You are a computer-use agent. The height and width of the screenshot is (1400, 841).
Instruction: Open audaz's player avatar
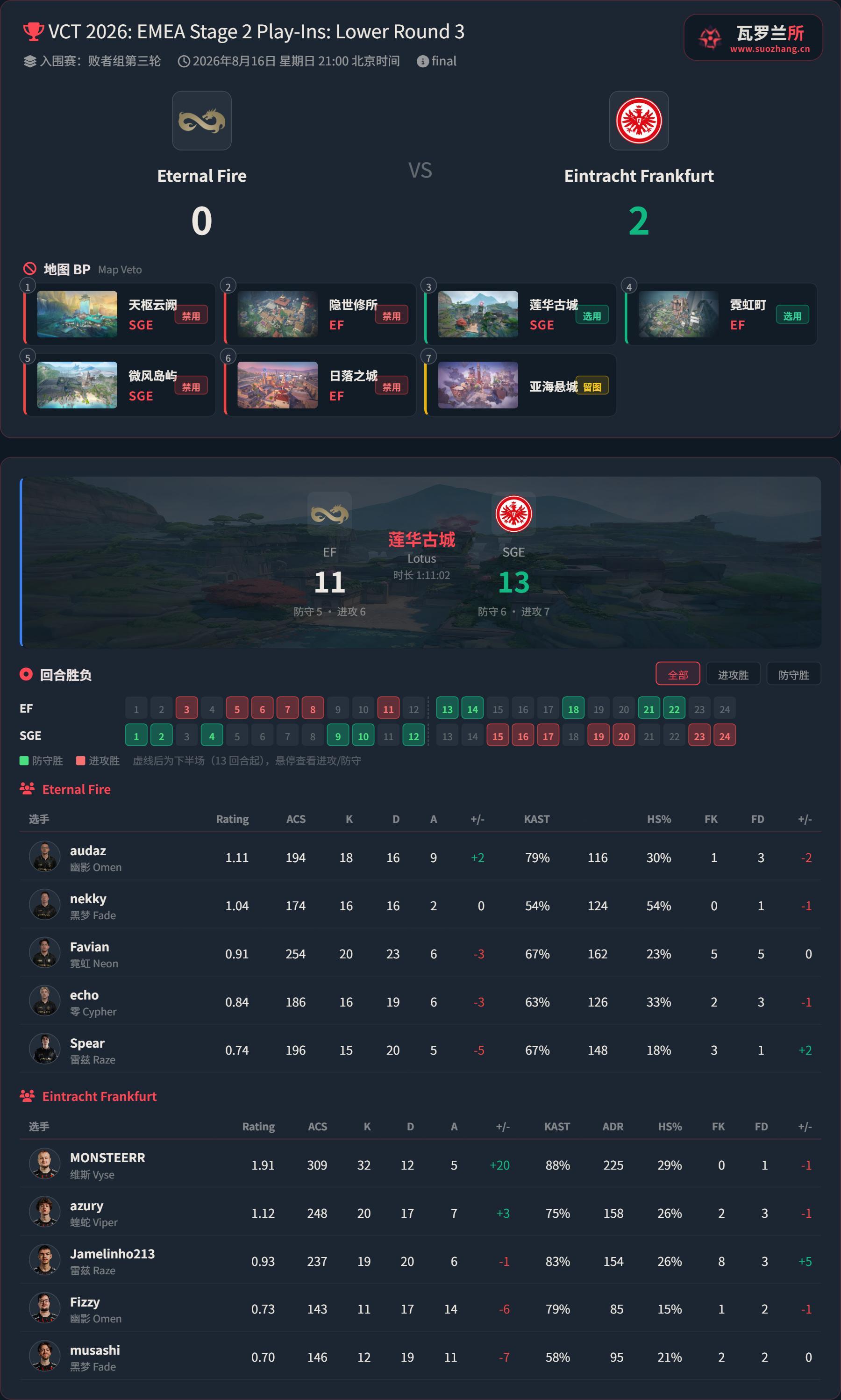[45, 857]
